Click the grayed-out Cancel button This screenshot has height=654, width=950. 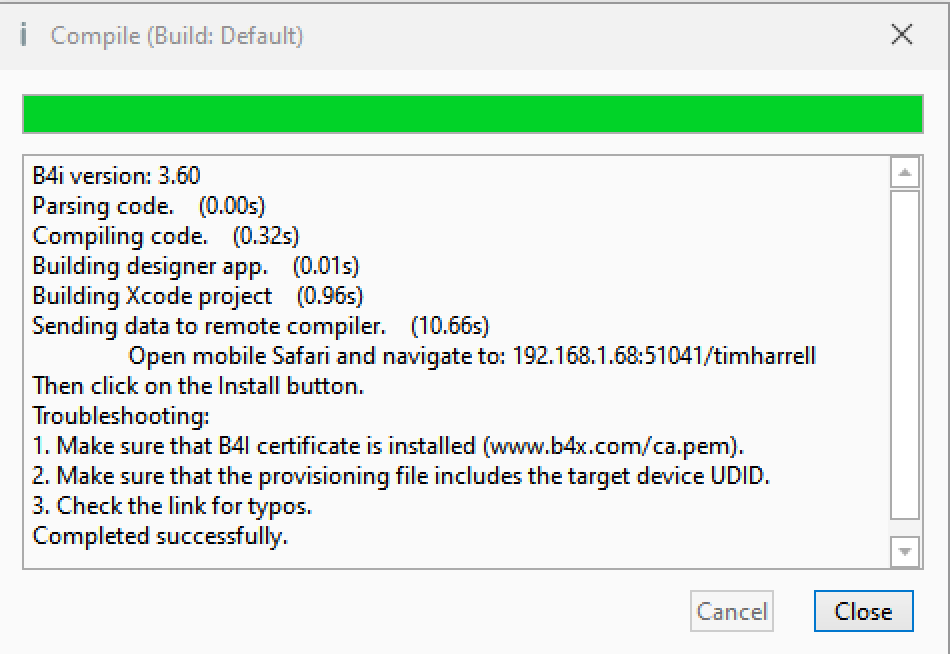point(732,612)
